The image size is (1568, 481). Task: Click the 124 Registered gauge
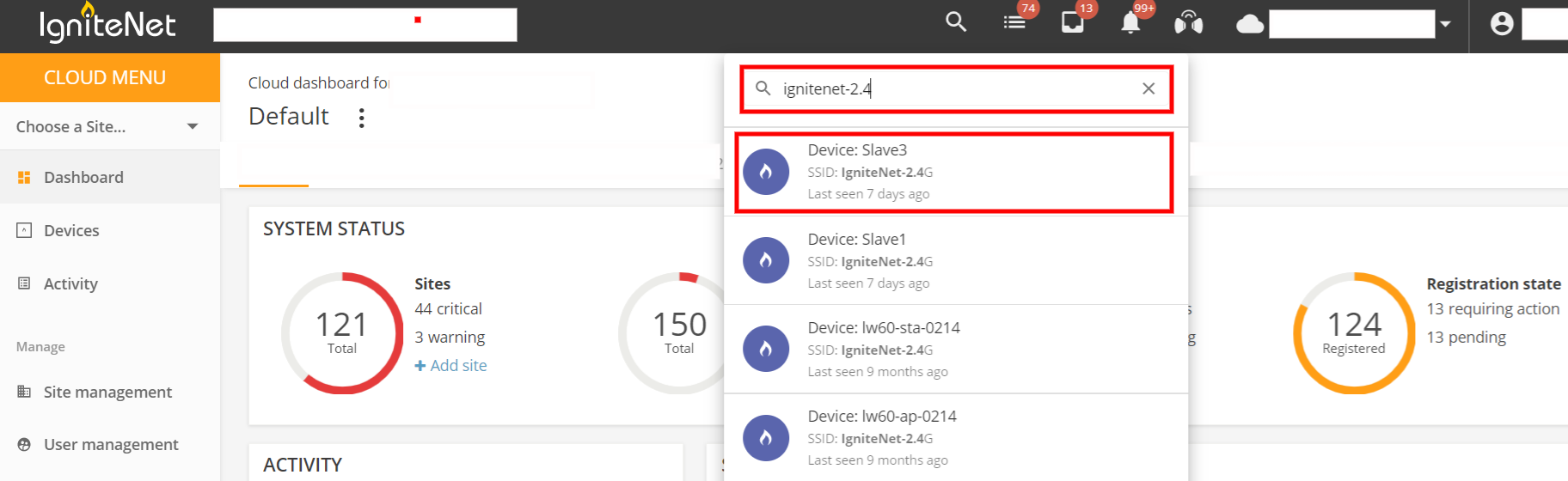pyautogui.click(x=1354, y=333)
